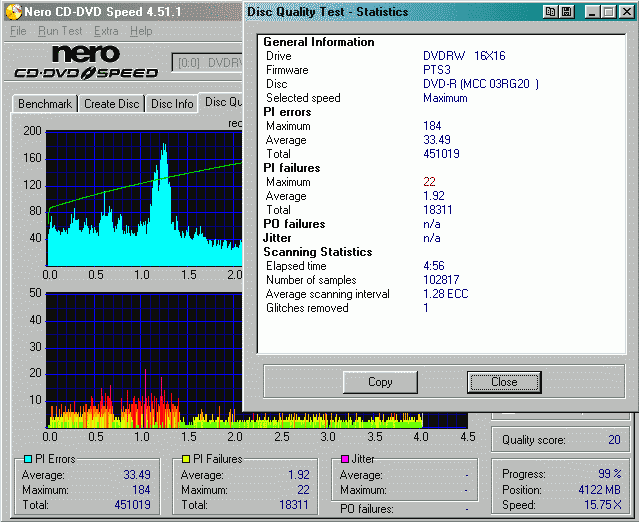Click the yellow PI Failures color swatch

pyautogui.click(x=186, y=459)
